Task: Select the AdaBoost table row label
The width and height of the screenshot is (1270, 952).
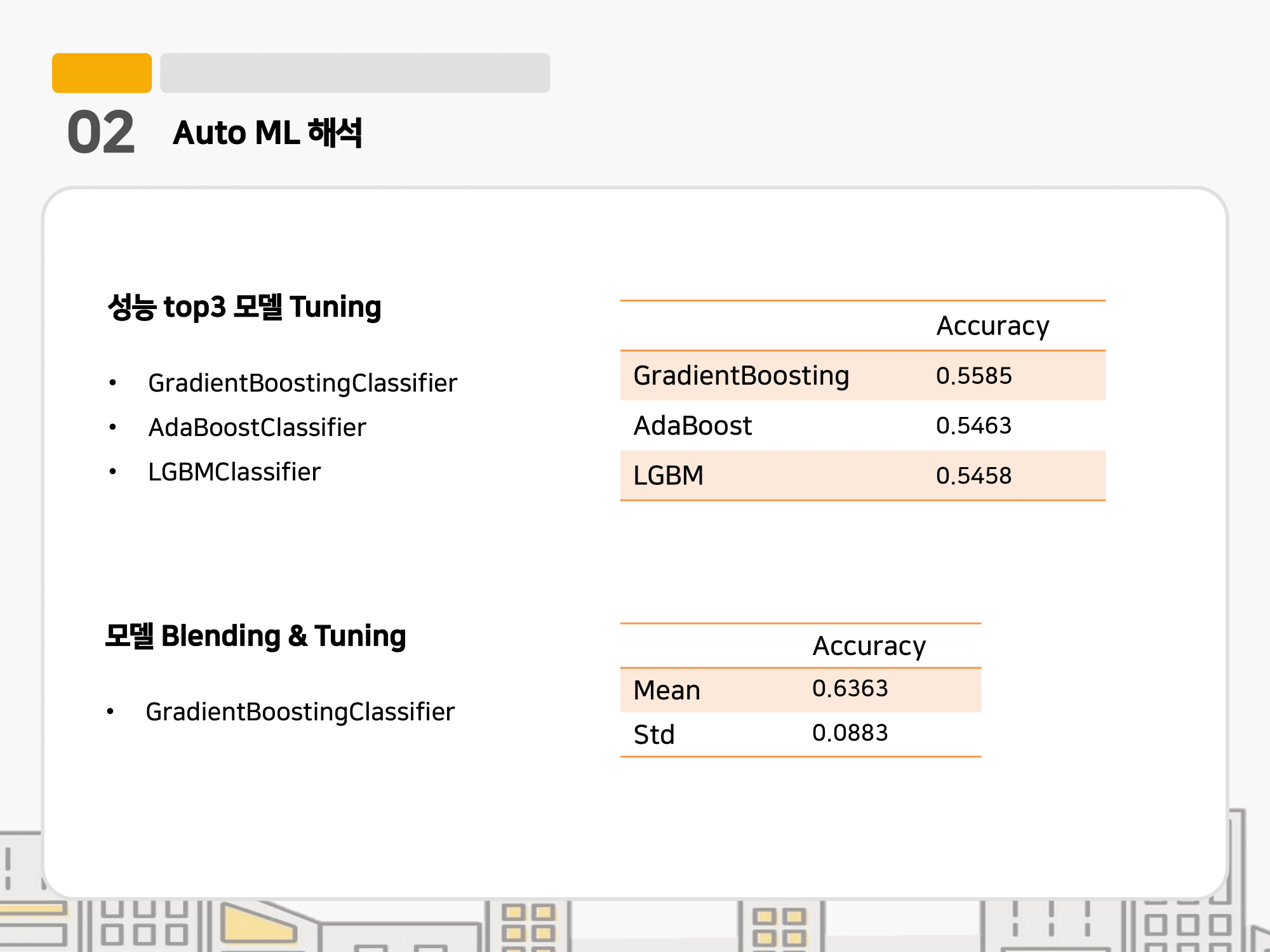Action: 693,425
